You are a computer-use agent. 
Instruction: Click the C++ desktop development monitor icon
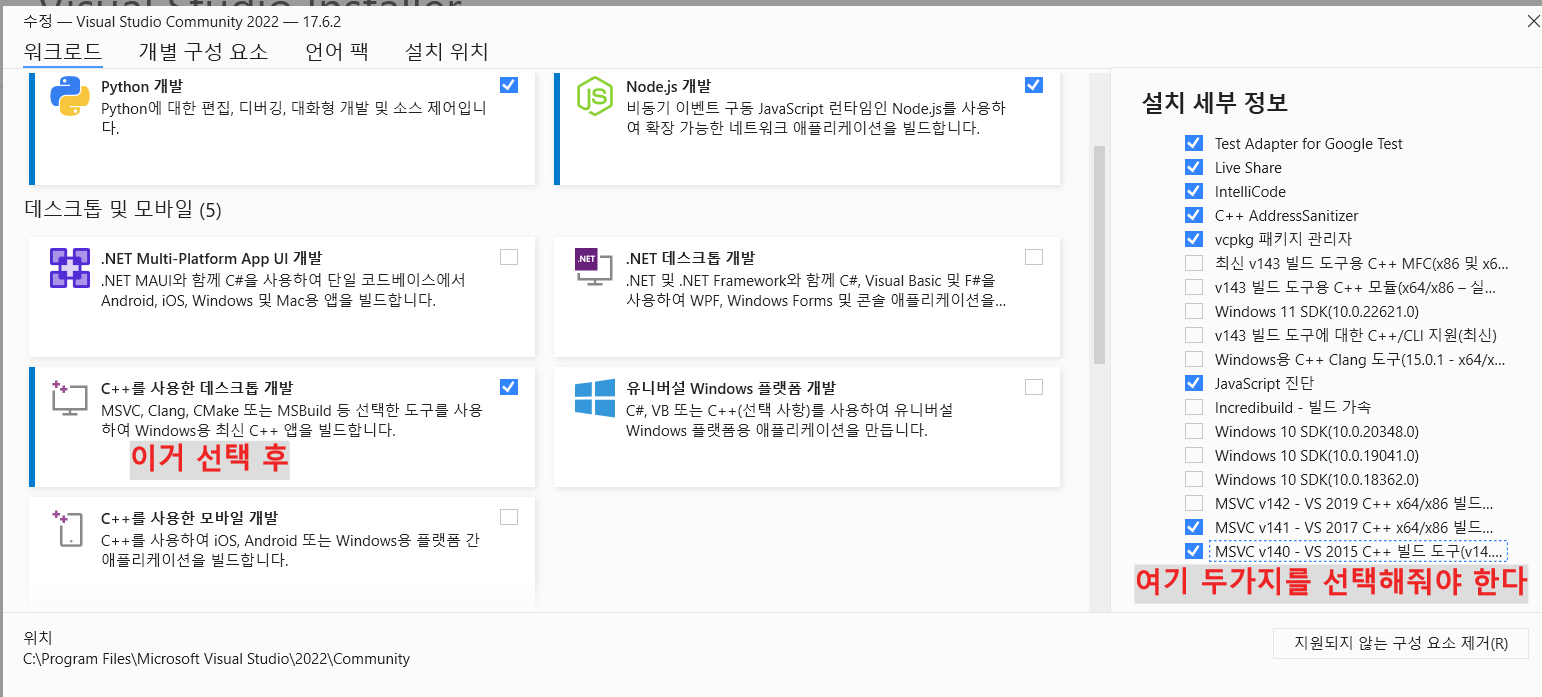coord(70,398)
